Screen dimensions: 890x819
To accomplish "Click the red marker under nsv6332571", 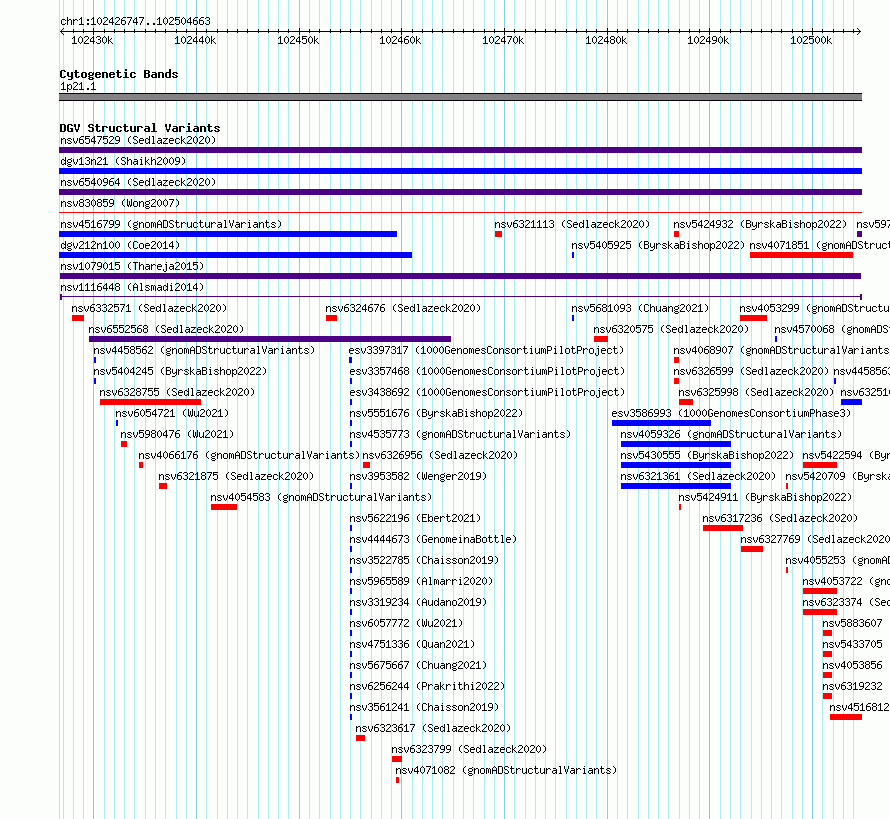I will tap(78, 318).
